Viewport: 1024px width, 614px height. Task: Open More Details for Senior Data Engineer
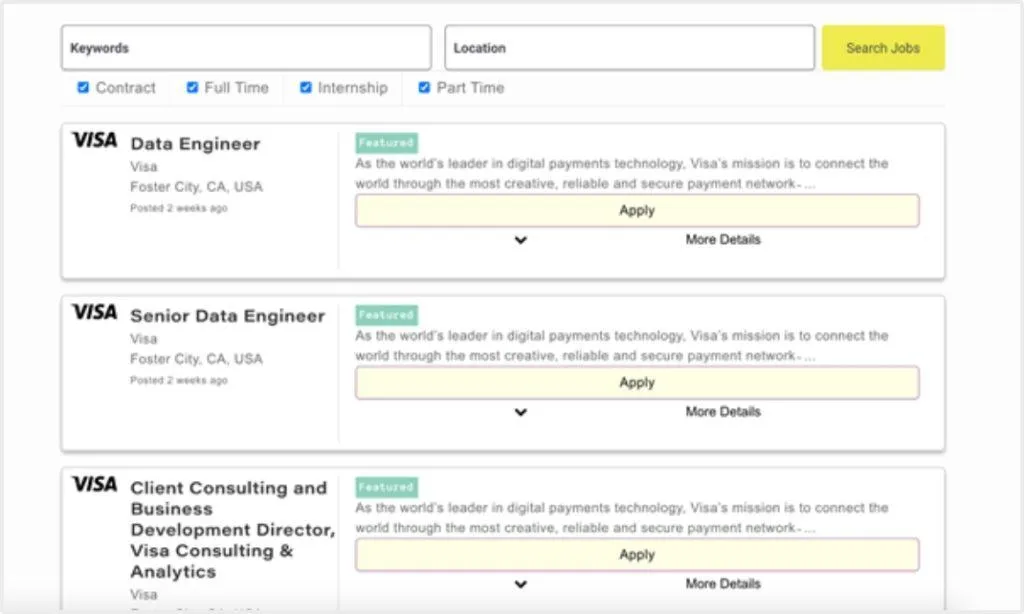[723, 412]
